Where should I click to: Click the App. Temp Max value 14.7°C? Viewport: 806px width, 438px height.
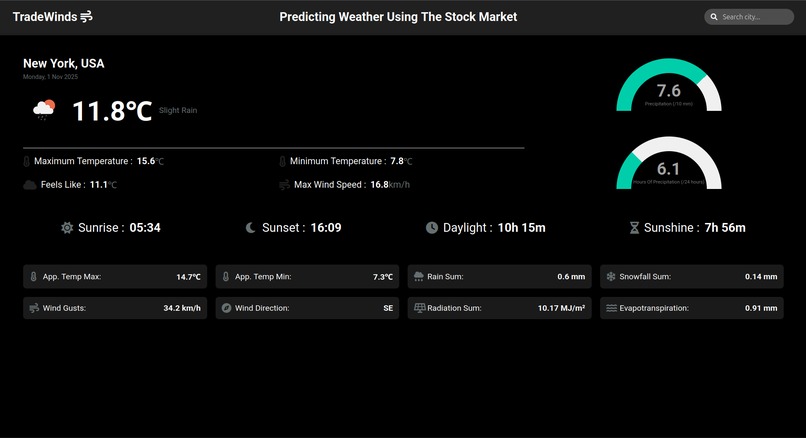[x=189, y=277]
